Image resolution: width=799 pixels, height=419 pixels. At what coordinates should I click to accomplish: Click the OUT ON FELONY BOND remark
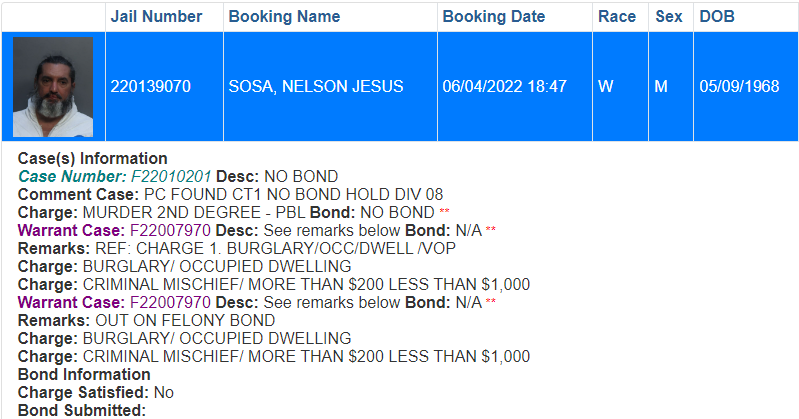coord(185,321)
